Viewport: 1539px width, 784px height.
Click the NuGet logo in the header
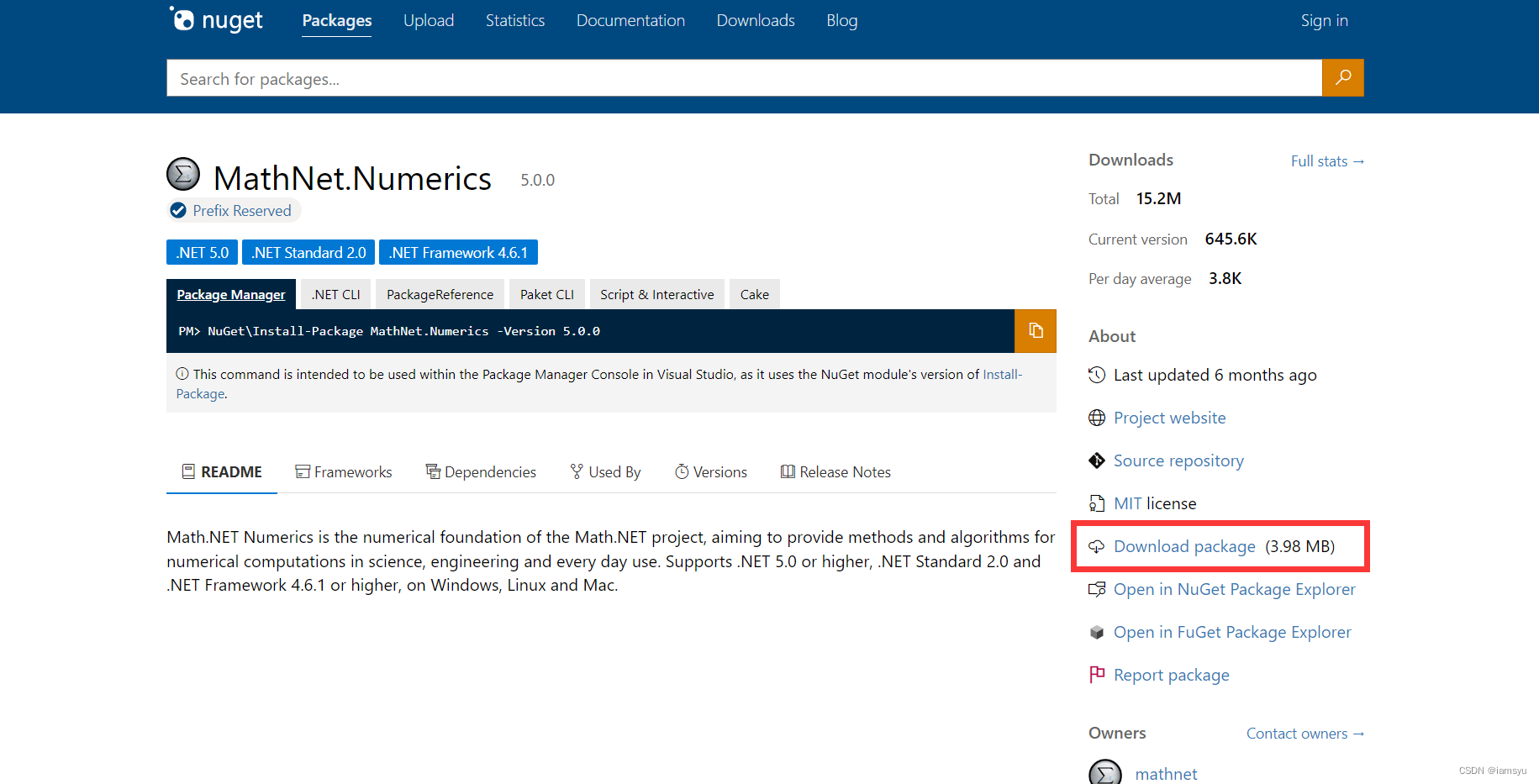pos(216,19)
